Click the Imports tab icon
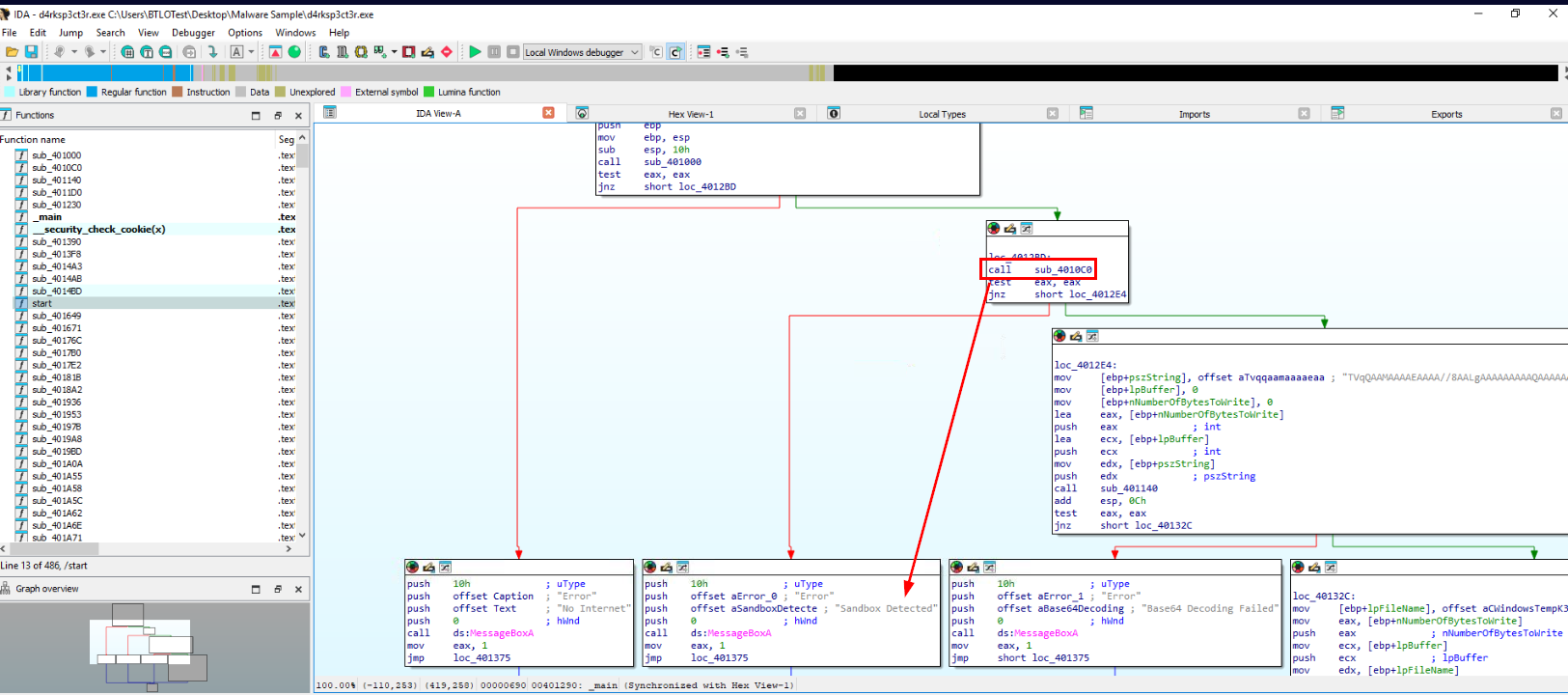The image size is (1568, 695). (x=1086, y=113)
